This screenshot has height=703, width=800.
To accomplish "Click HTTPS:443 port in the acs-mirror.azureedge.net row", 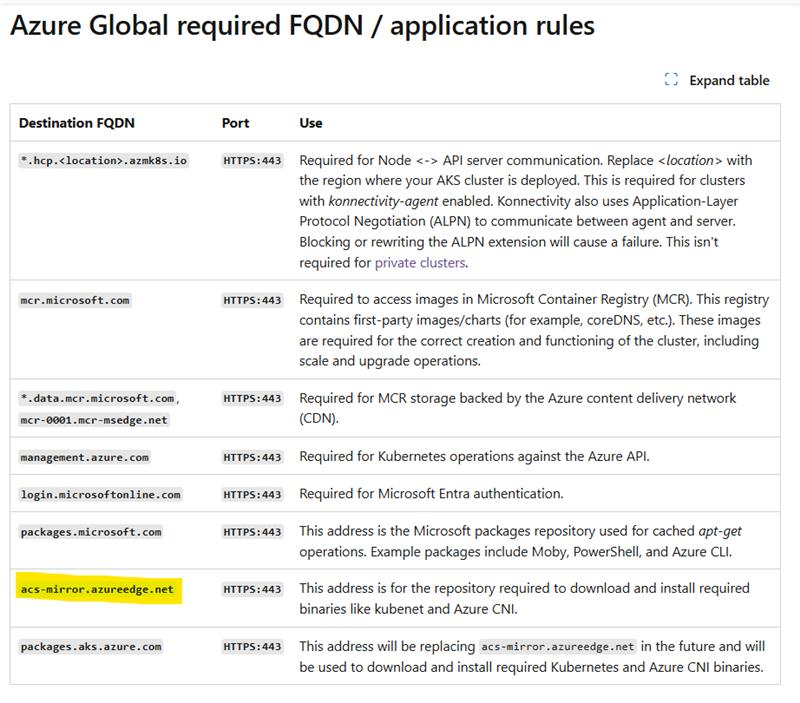I will coord(252,589).
